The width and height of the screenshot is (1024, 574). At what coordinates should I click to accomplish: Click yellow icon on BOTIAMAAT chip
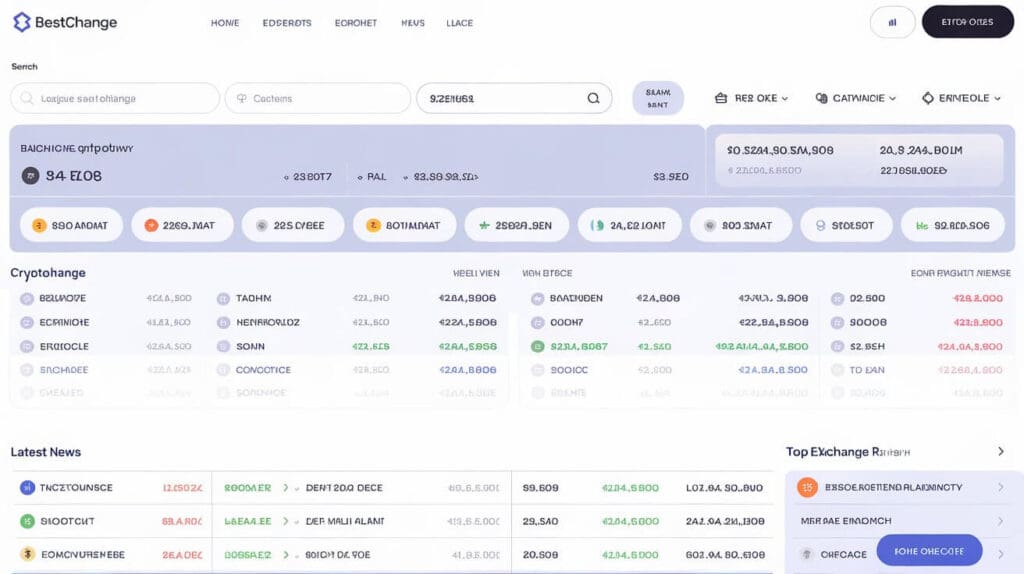pos(373,225)
